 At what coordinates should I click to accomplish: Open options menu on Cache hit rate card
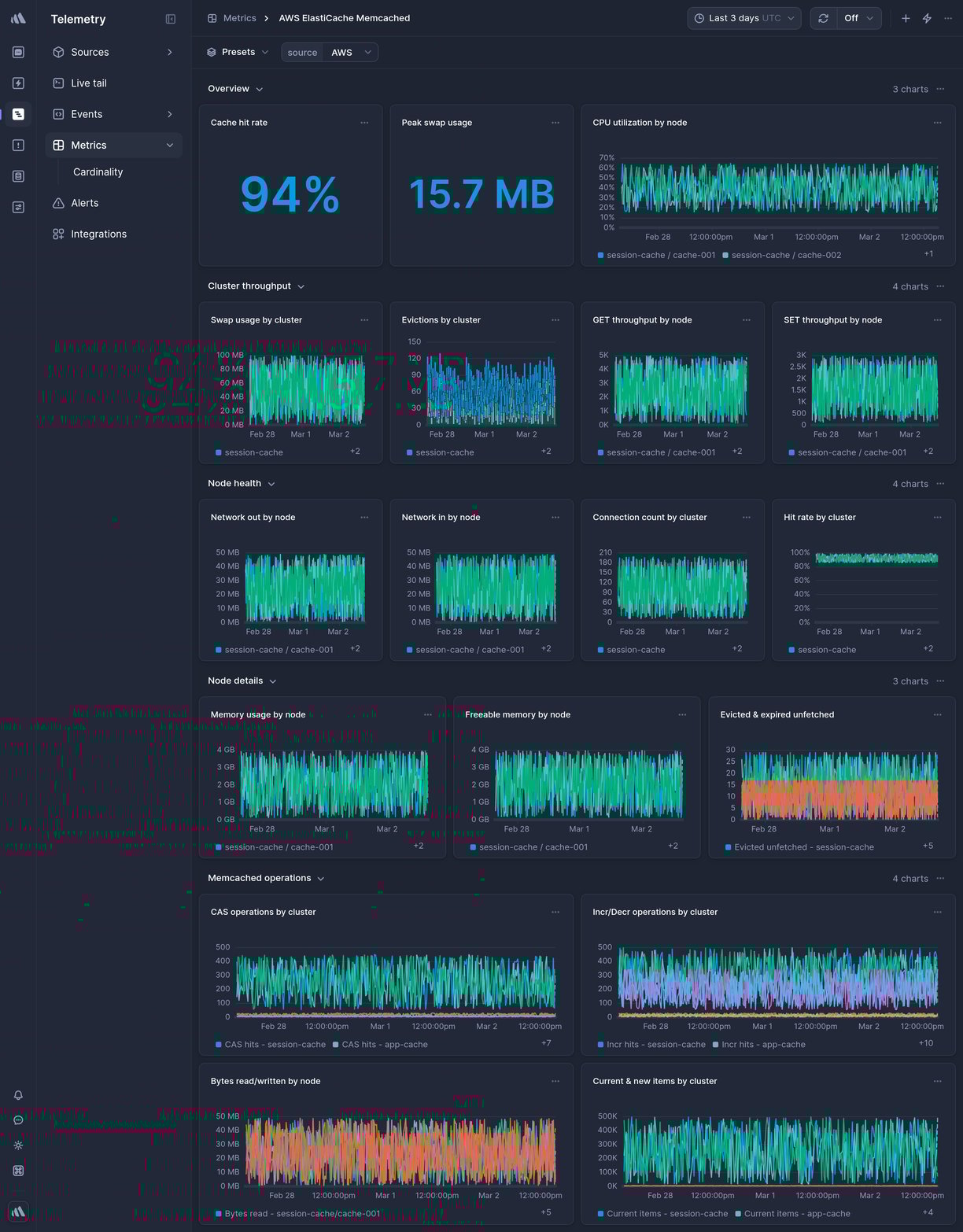click(x=364, y=123)
